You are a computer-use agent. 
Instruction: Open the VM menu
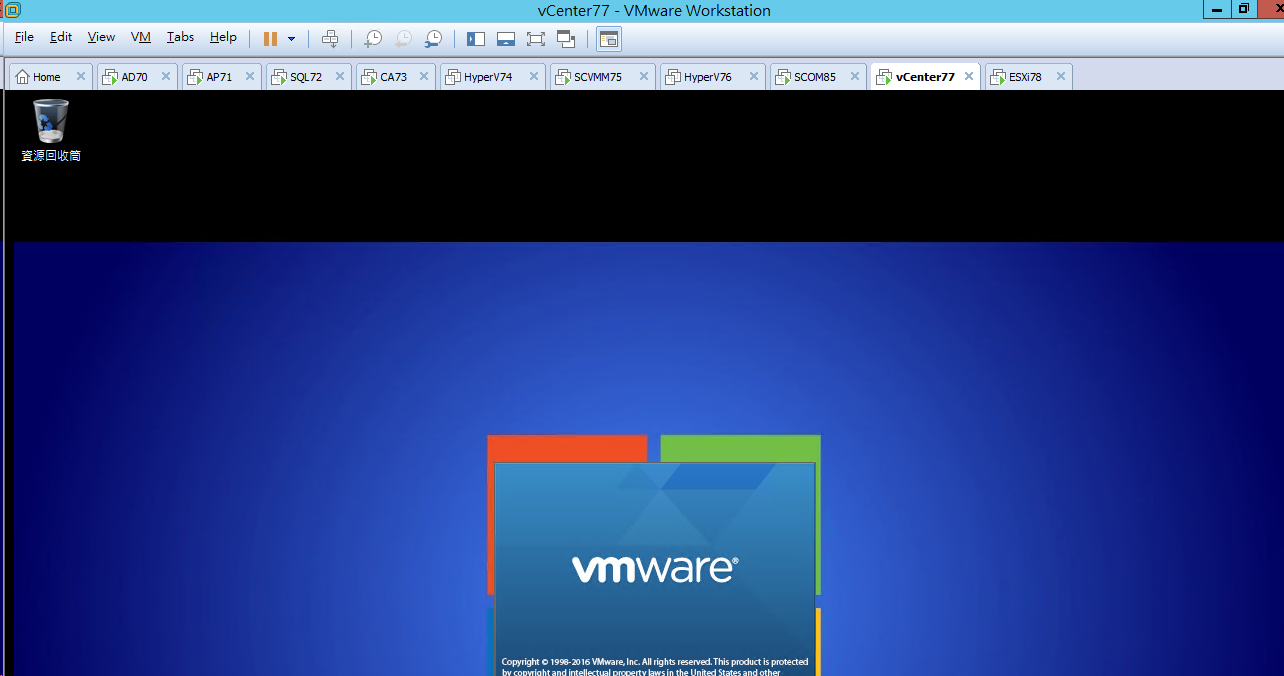click(141, 37)
